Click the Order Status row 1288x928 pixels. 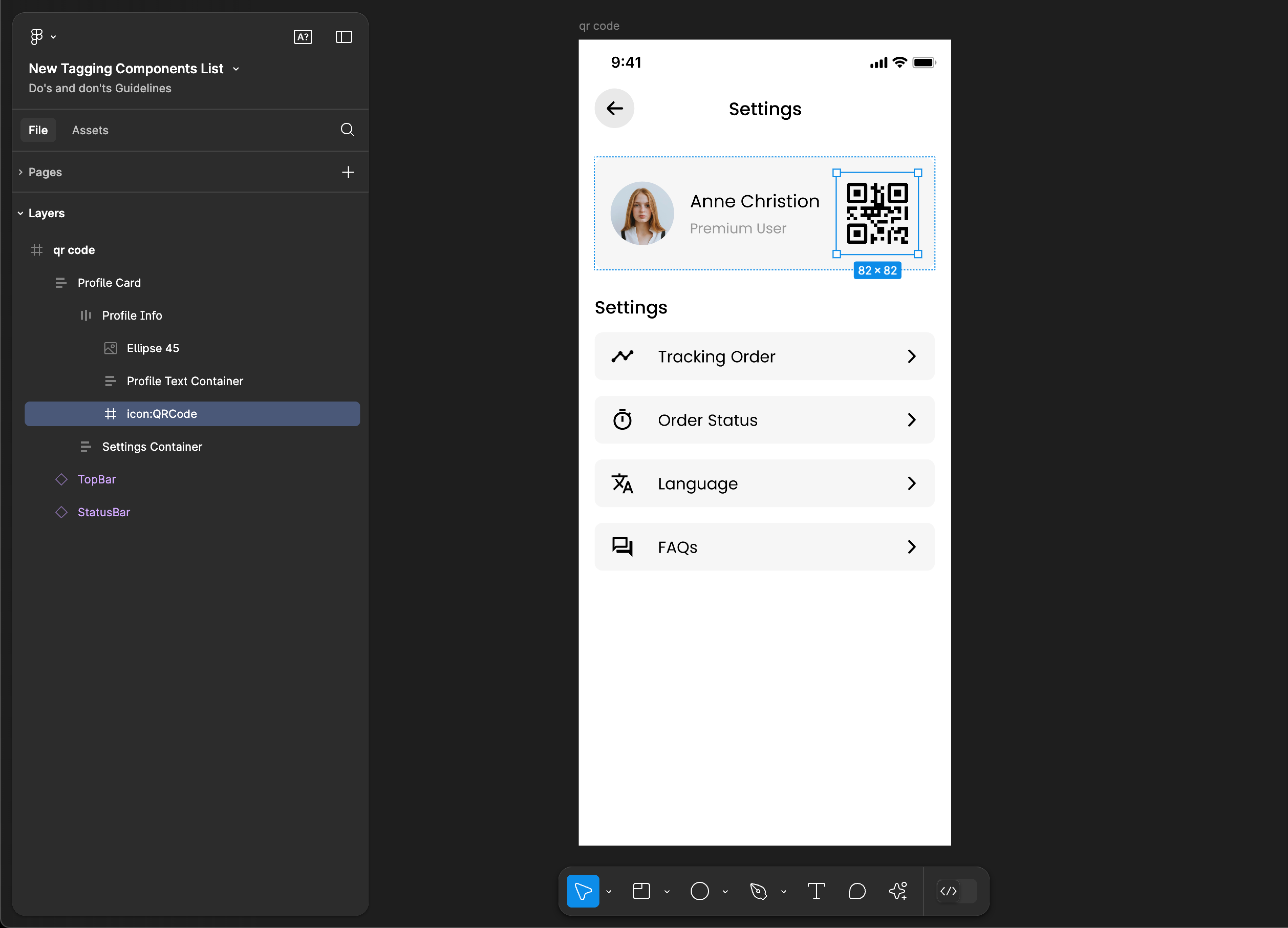pos(764,420)
